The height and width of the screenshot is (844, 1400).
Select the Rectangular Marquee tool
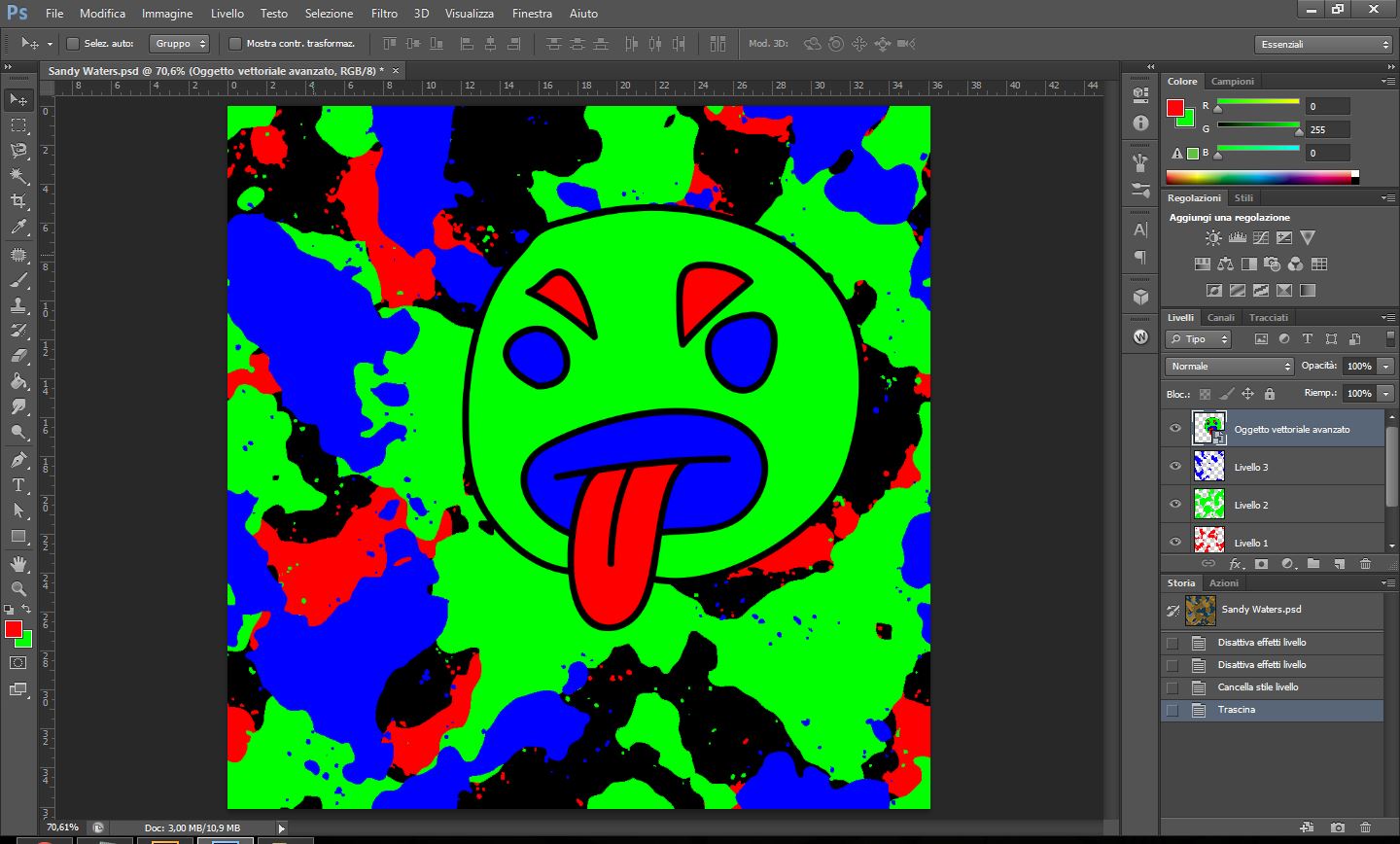(18, 125)
